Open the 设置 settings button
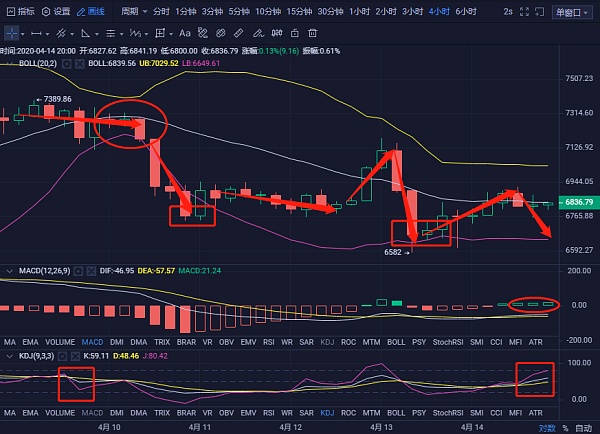Viewport: 600px width, 434px height. coord(56,12)
